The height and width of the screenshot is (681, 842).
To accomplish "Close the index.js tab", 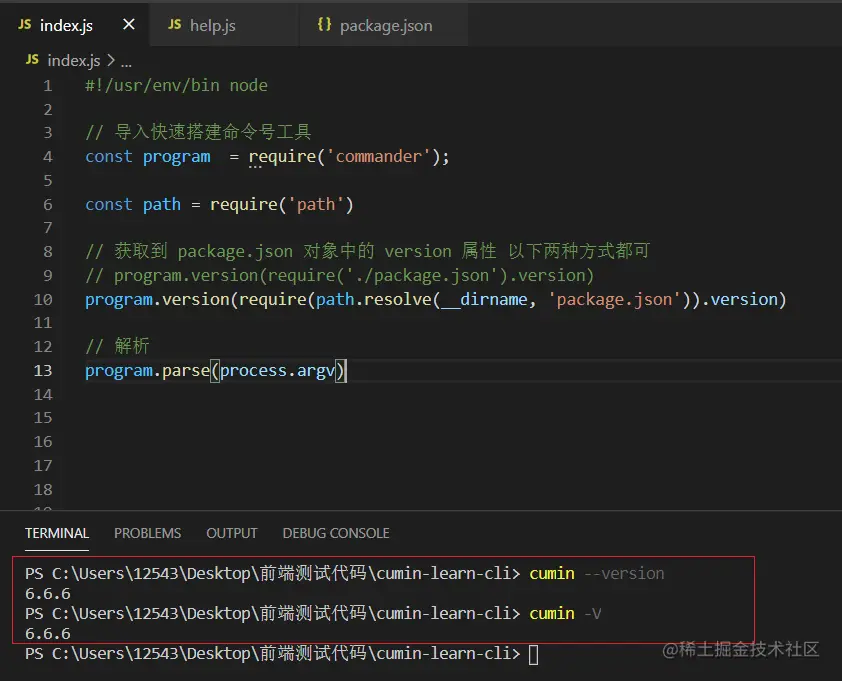I will tap(128, 25).
